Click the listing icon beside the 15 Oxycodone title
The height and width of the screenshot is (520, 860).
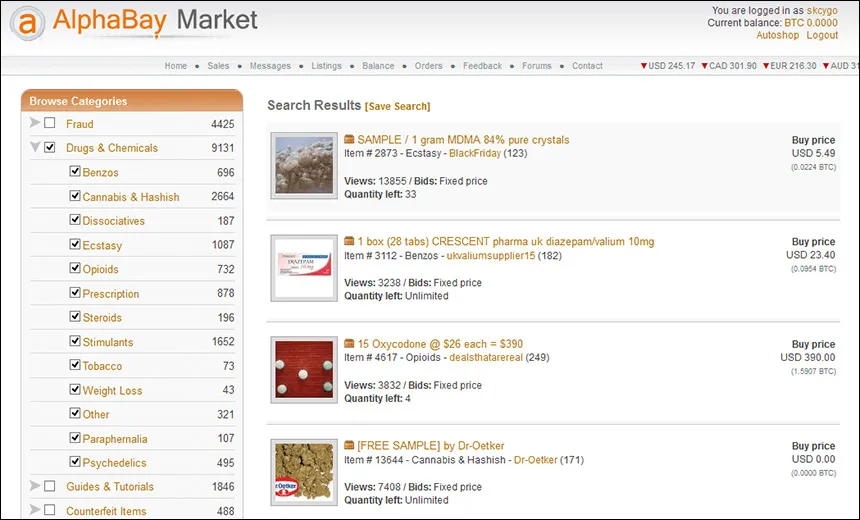coord(349,344)
